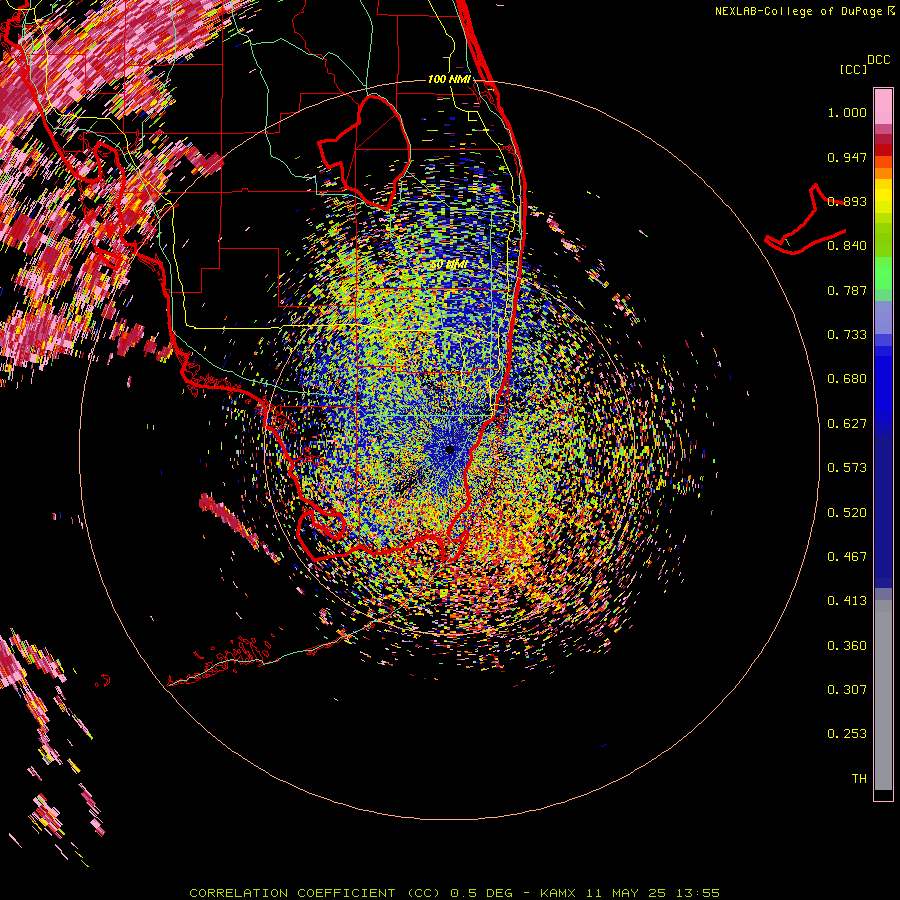This screenshot has height=900, width=900.
Task: Select the 0.307 legend value
Action: click(x=847, y=690)
